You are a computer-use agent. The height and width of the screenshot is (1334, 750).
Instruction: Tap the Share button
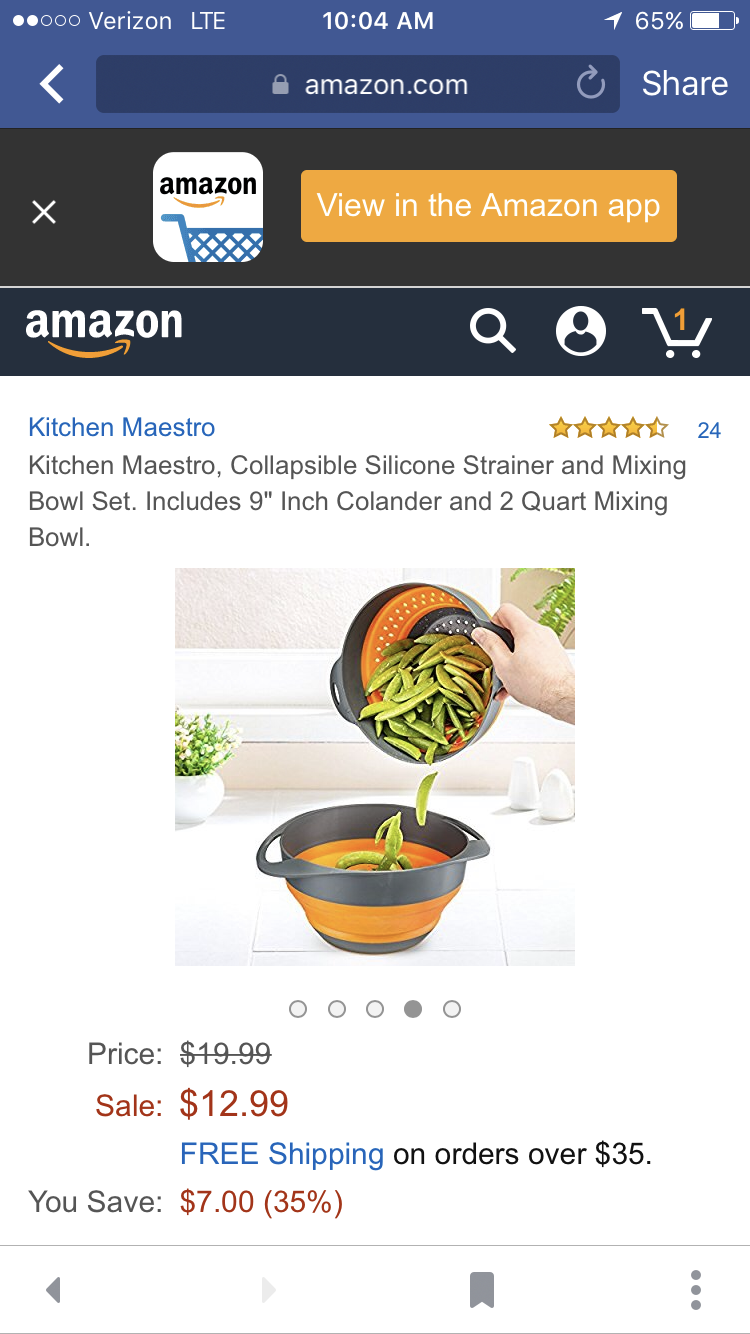(x=685, y=84)
